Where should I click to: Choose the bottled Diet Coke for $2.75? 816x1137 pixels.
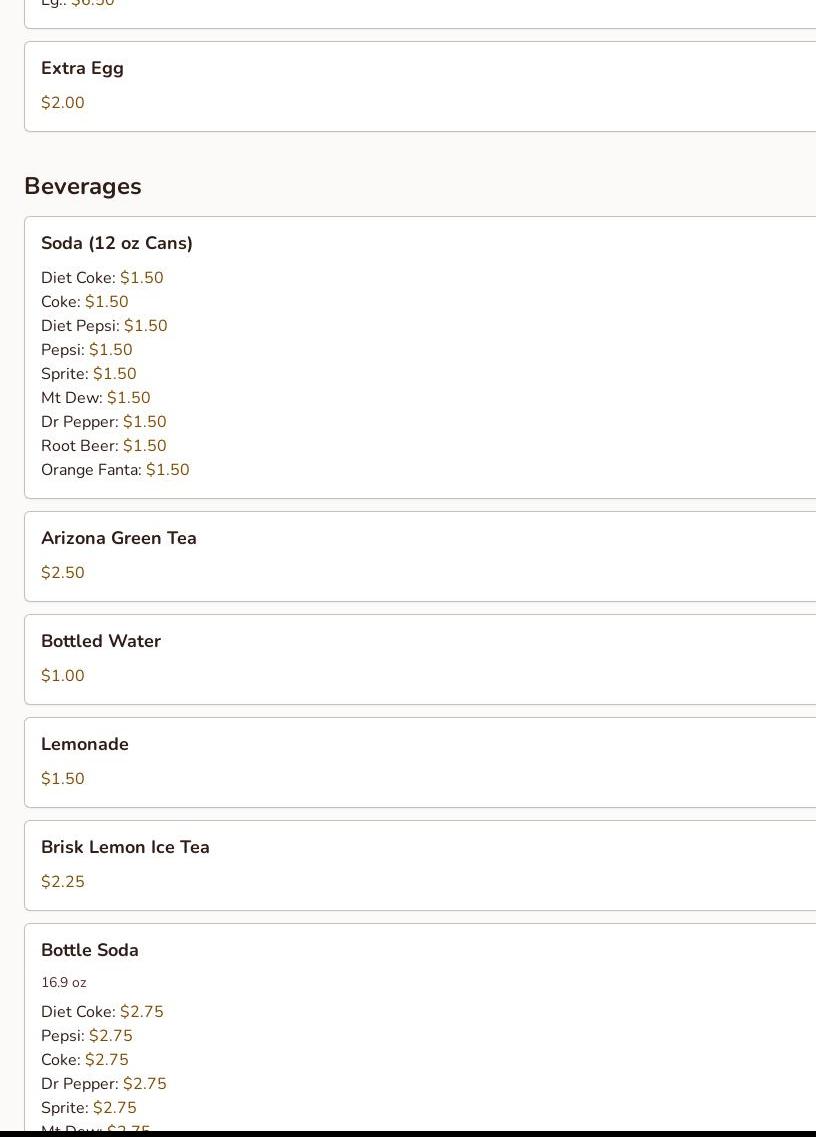pos(101,1012)
